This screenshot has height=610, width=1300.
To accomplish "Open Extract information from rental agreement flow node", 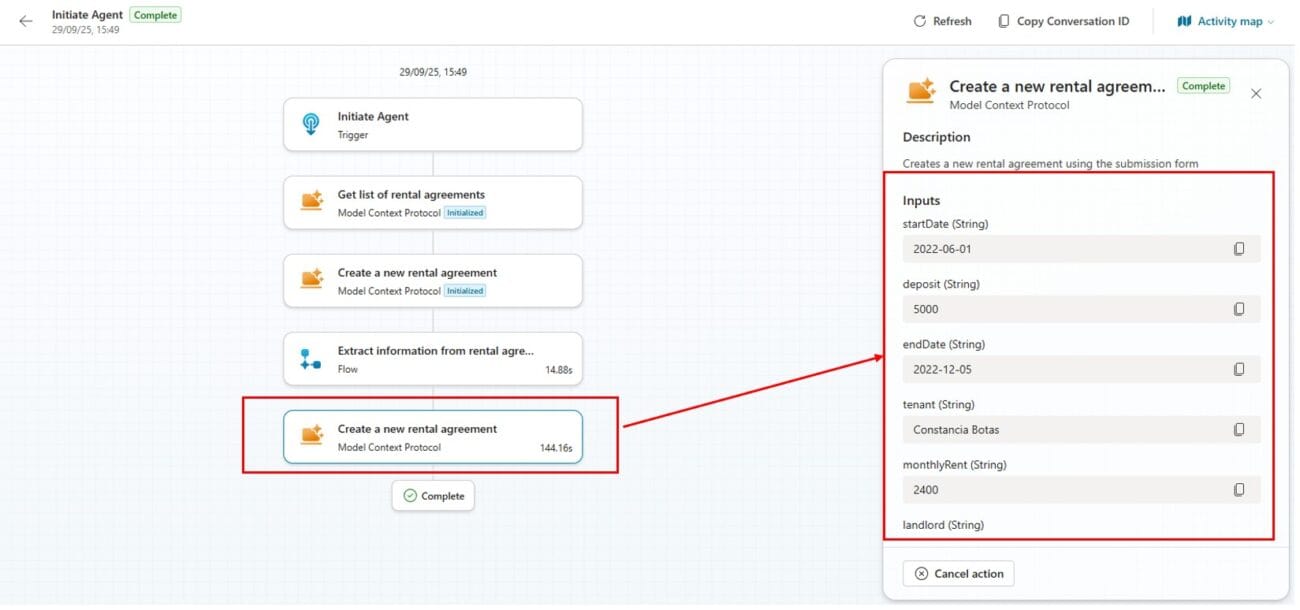I will (432, 359).
